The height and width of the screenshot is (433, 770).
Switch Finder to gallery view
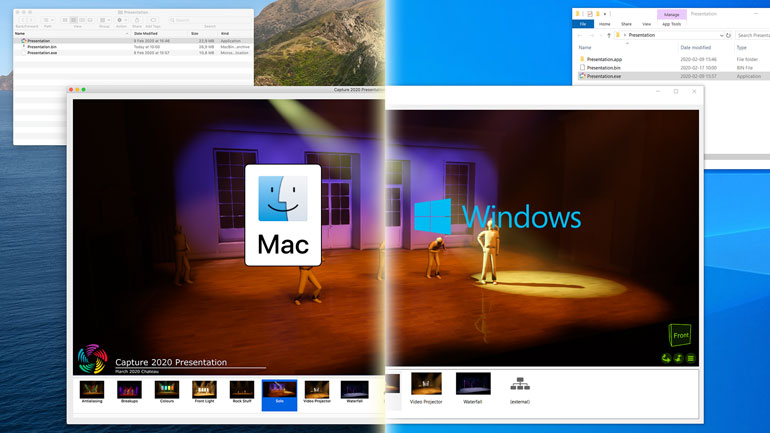click(90, 20)
